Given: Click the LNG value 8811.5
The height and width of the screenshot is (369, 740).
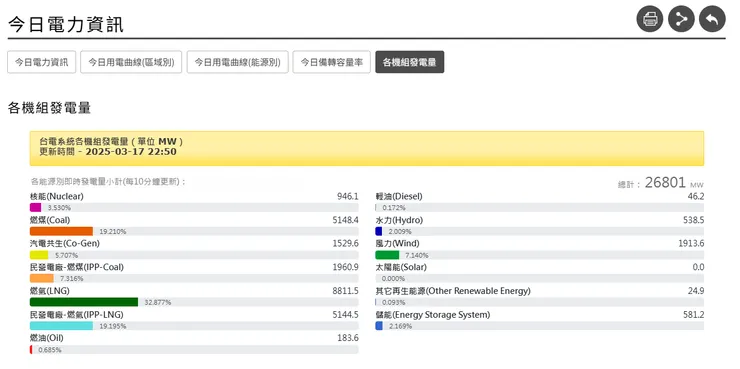Looking at the screenshot, I should 345,291.
